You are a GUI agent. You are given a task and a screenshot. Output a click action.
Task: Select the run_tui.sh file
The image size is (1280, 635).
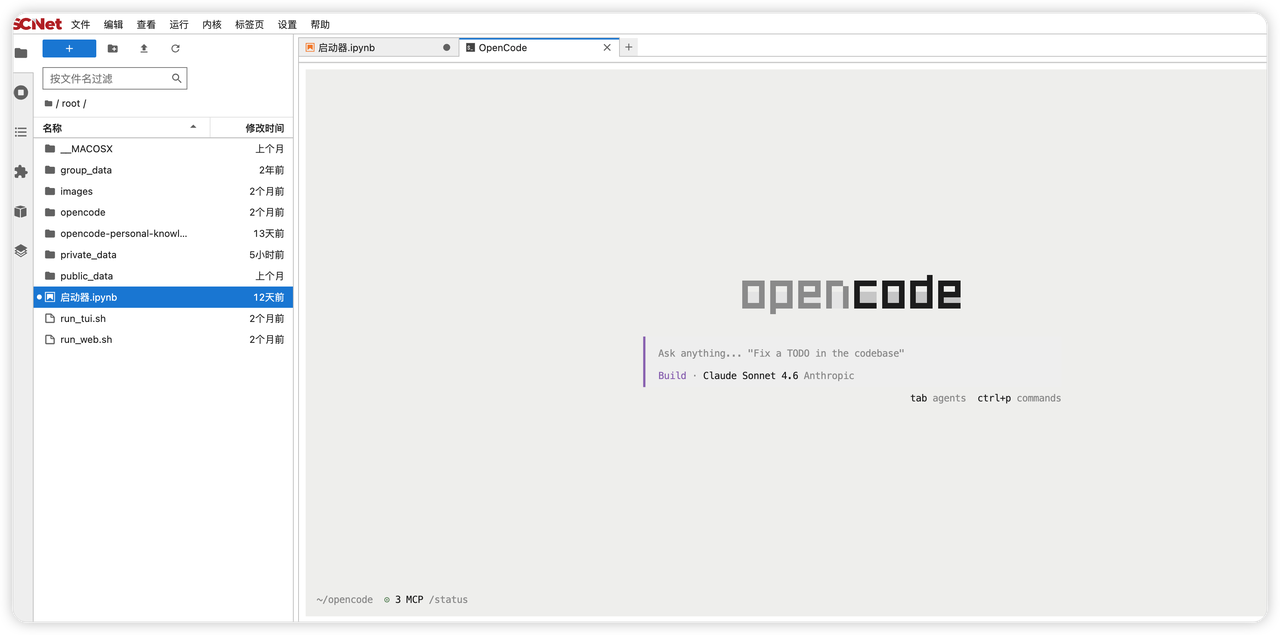[163, 318]
